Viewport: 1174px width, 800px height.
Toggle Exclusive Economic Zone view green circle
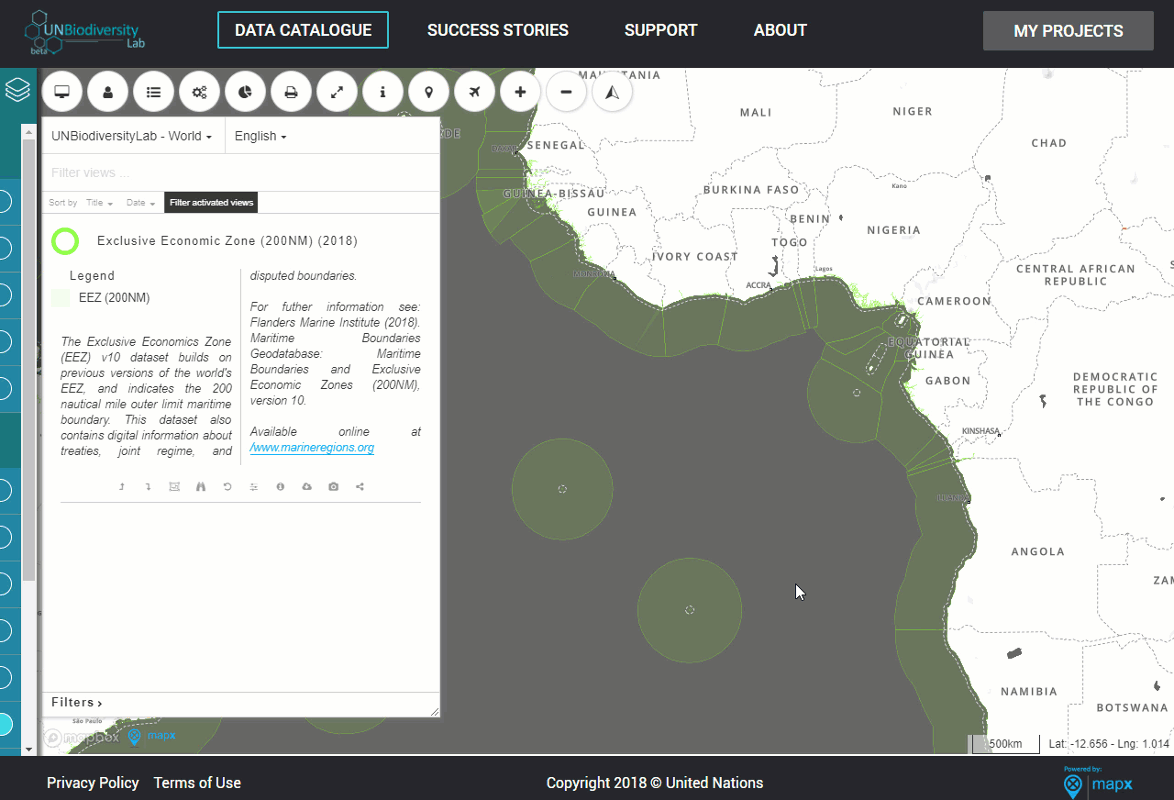65,241
